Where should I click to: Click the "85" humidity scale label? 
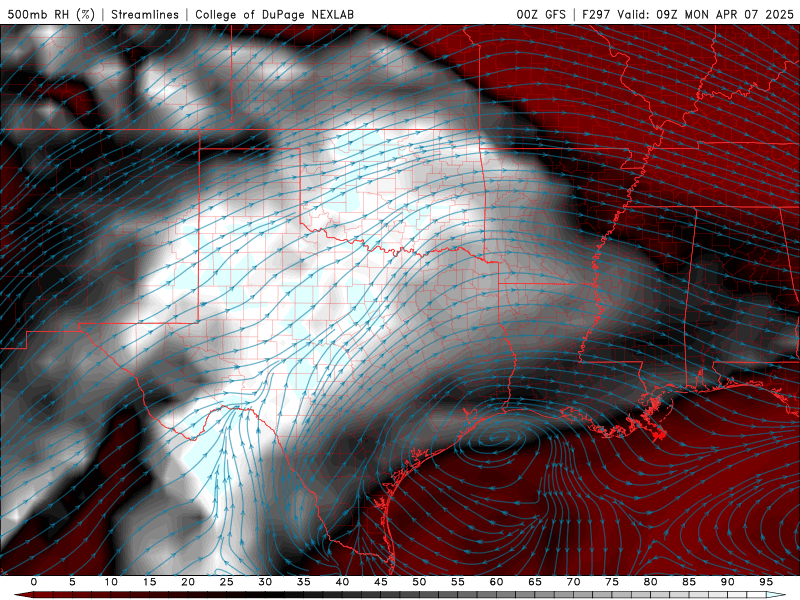pyautogui.click(x=689, y=582)
